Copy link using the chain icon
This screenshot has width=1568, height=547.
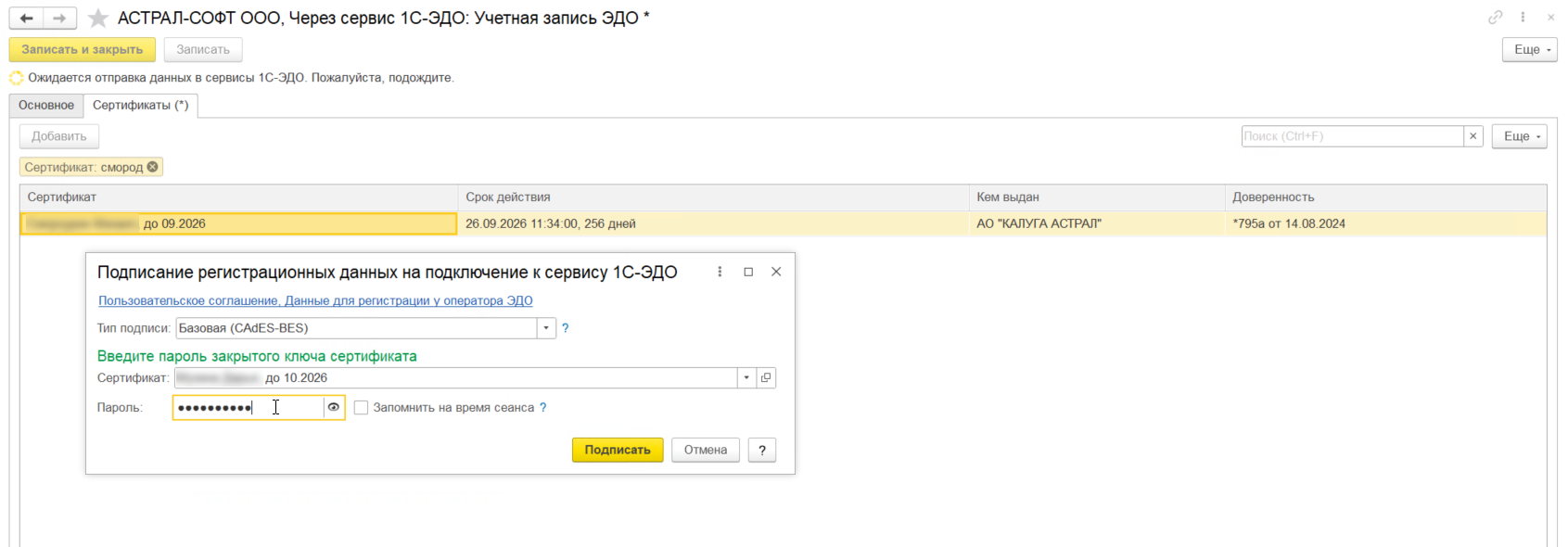[x=1495, y=18]
